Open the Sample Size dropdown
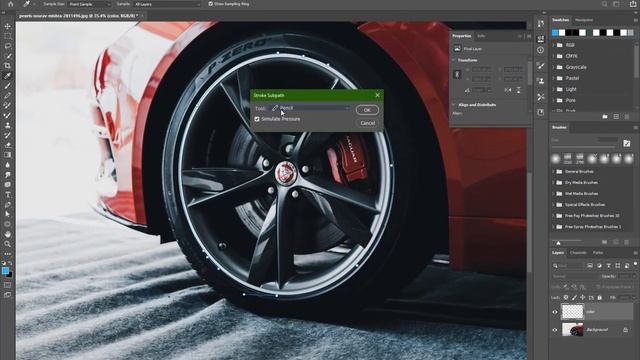Image resolution: width=640 pixels, height=360 pixels. click(89, 4)
